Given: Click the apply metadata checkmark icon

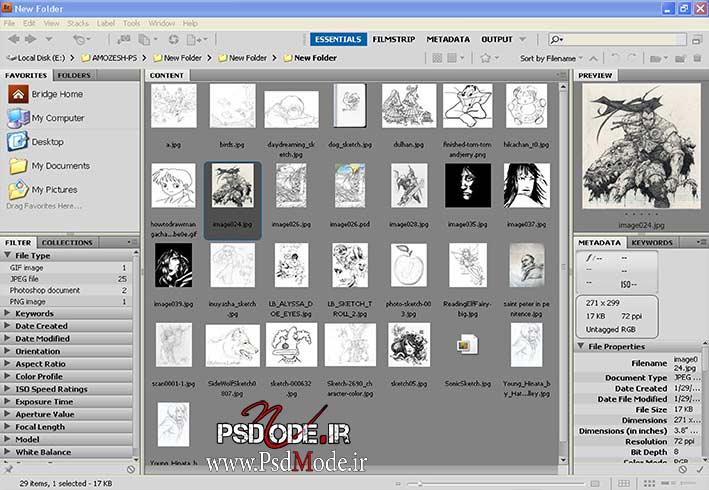Looking at the screenshot, I should coord(700,469).
